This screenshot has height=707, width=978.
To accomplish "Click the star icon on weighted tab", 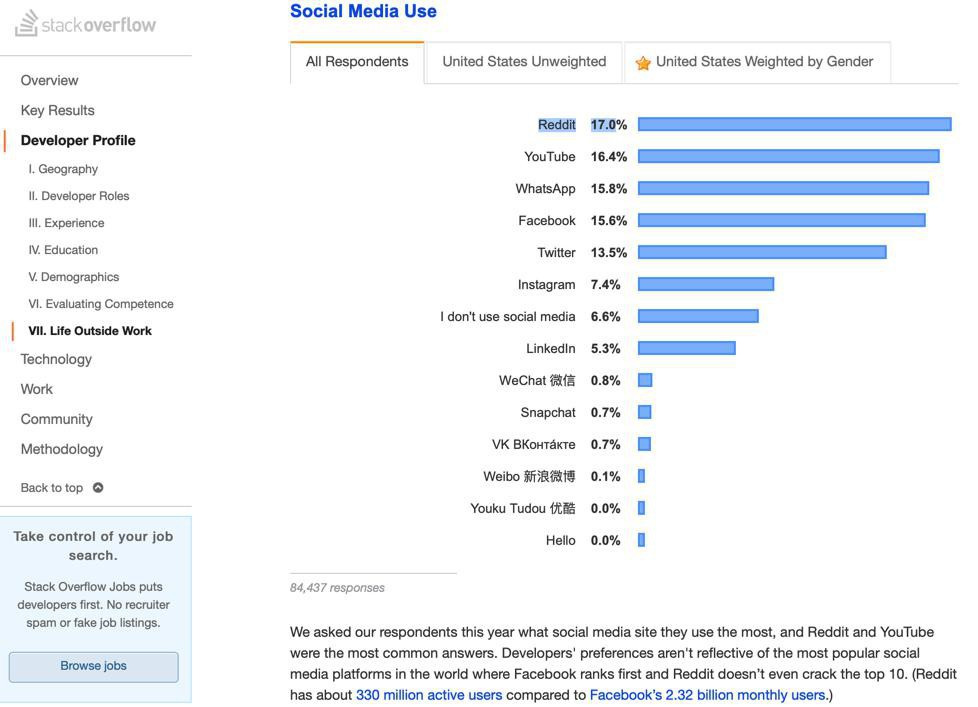I will pyautogui.click(x=643, y=63).
